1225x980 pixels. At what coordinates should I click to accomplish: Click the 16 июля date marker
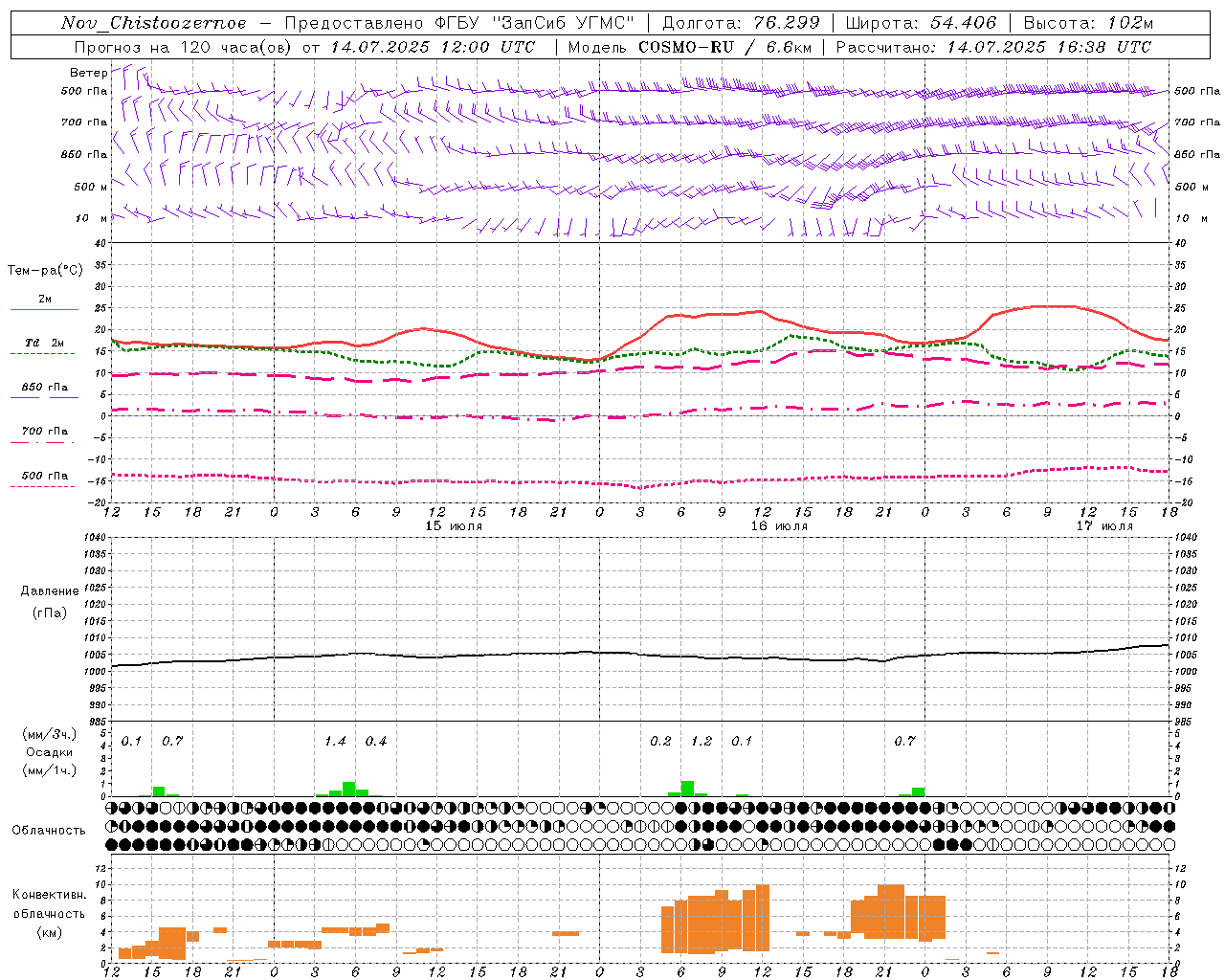(x=779, y=526)
